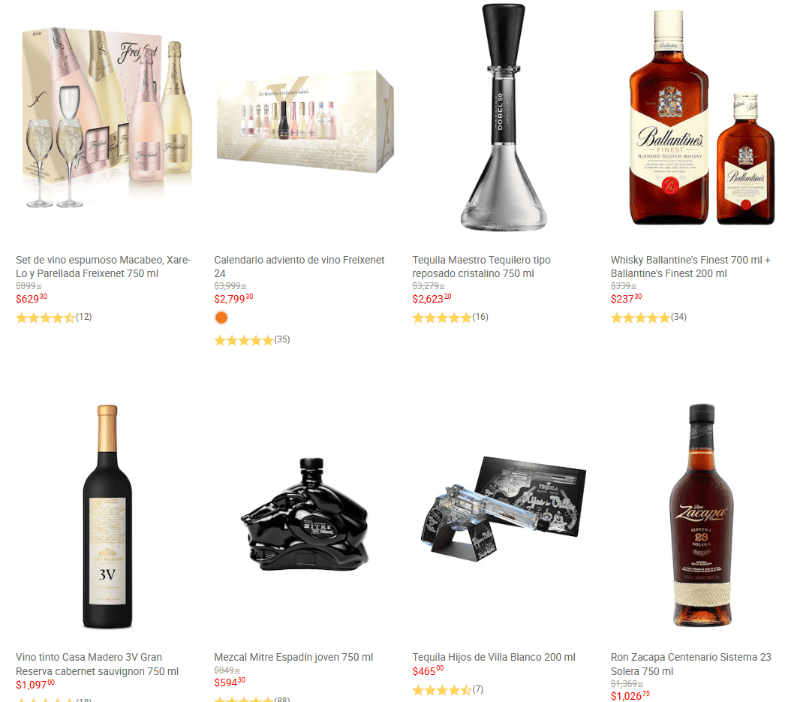
Task: Open the pistol-shaped Hijos de Villa tequila image
Action: [x=504, y=508]
